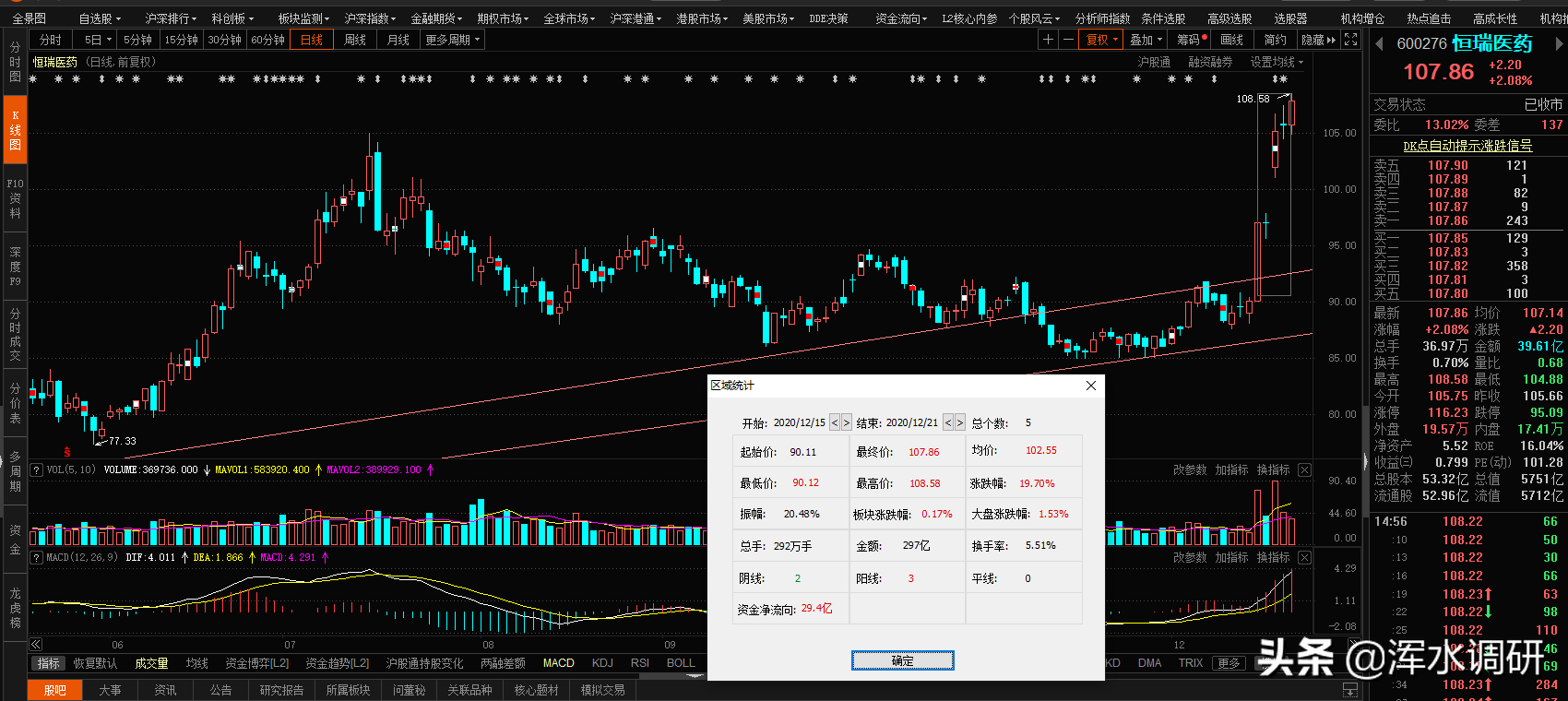
Task: Show more indicators with 更多 button
Action: point(1229,663)
